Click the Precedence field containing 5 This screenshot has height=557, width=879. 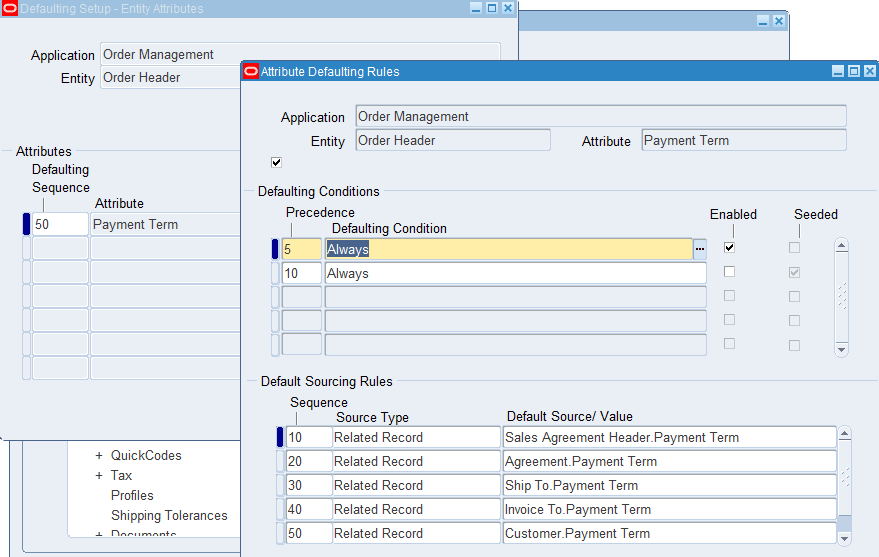point(302,249)
